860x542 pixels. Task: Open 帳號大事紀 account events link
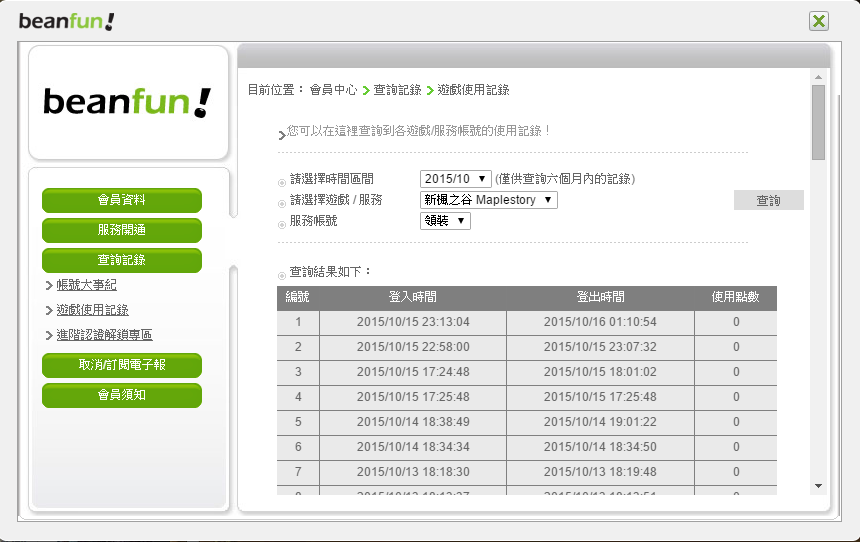[x=86, y=285]
